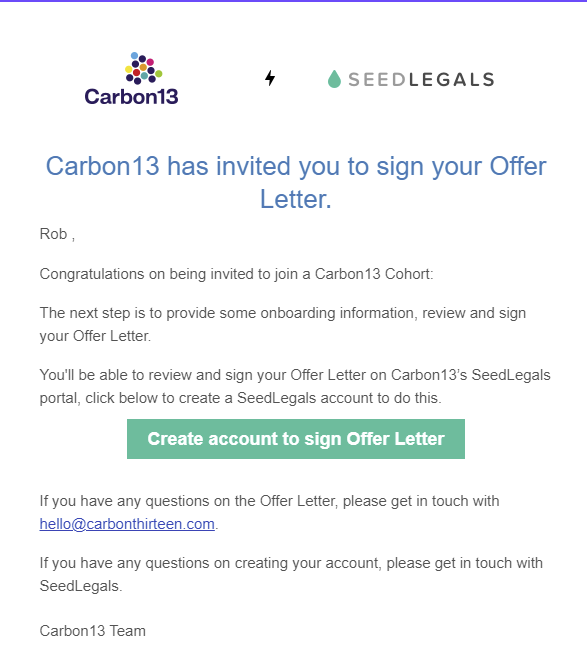The height and width of the screenshot is (656, 587).
Task: Open the hello@carbonthirteen.com email link
Action: [127, 524]
